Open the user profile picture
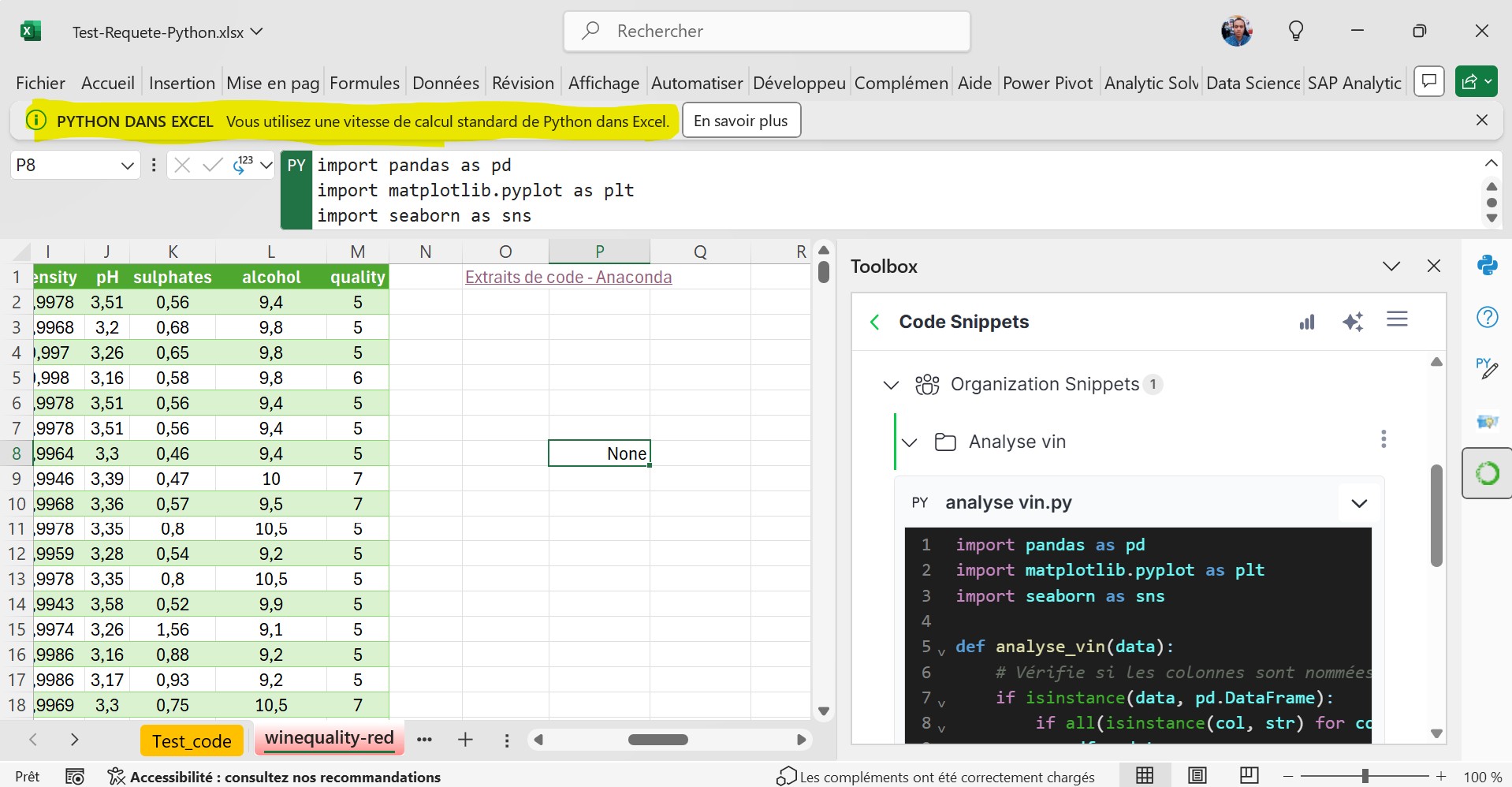 click(1237, 32)
